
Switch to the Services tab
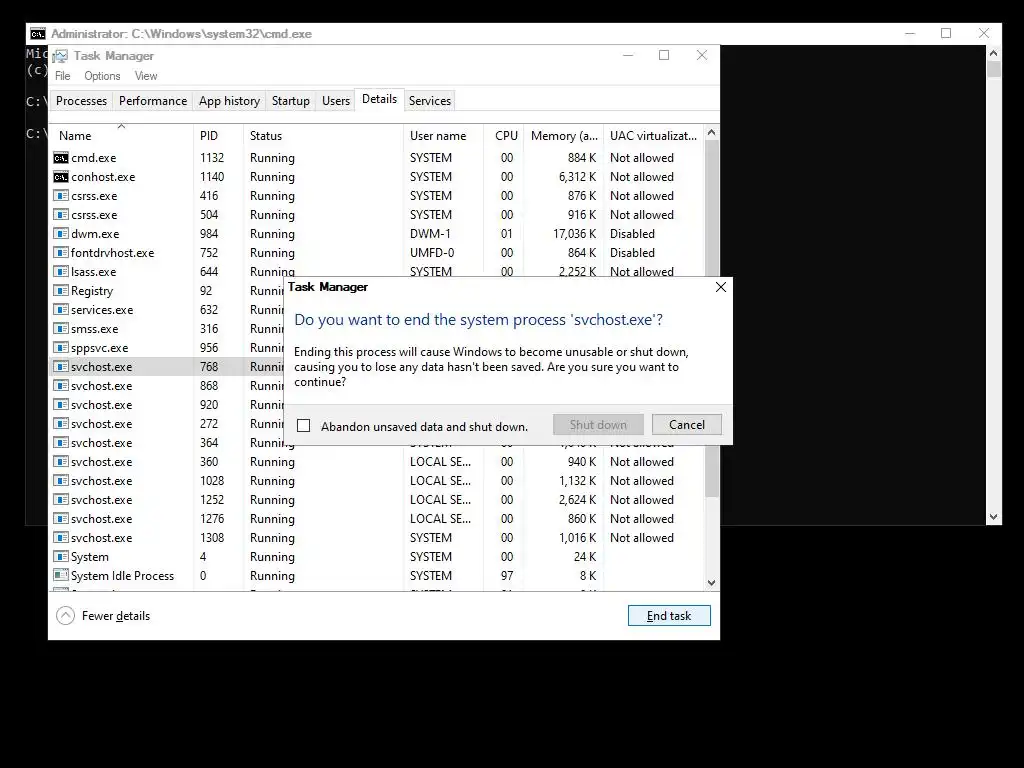[x=430, y=101]
